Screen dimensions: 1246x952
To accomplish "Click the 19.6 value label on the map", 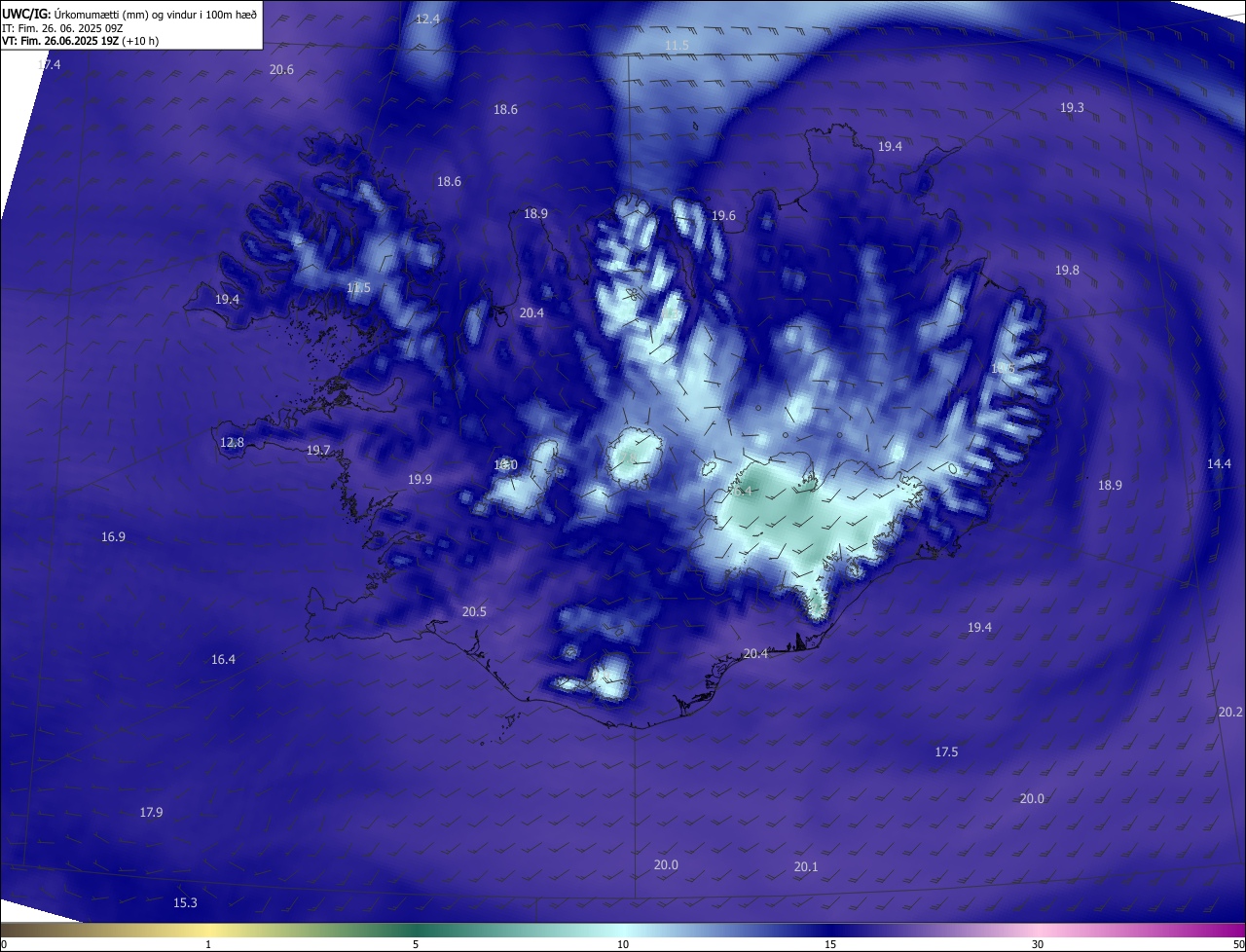I will coord(723,215).
